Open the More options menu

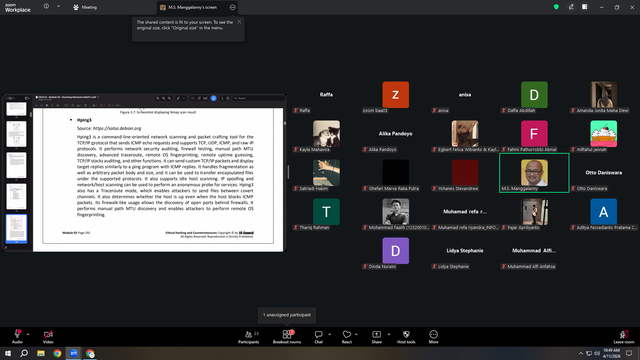pos(433,337)
